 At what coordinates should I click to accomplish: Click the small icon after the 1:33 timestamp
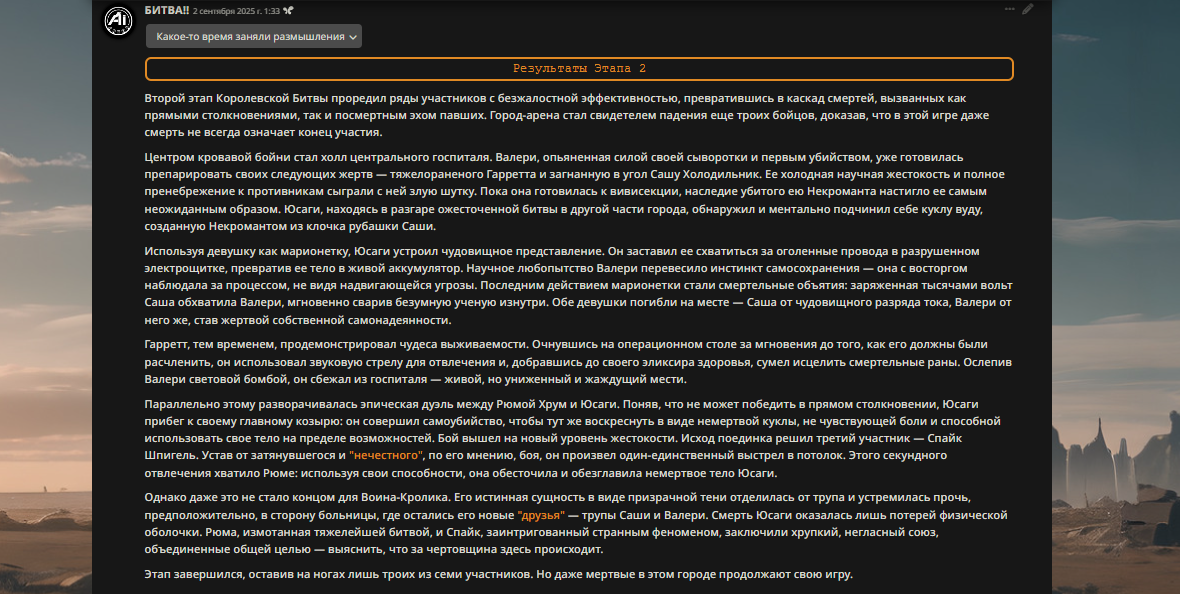[288, 11]
